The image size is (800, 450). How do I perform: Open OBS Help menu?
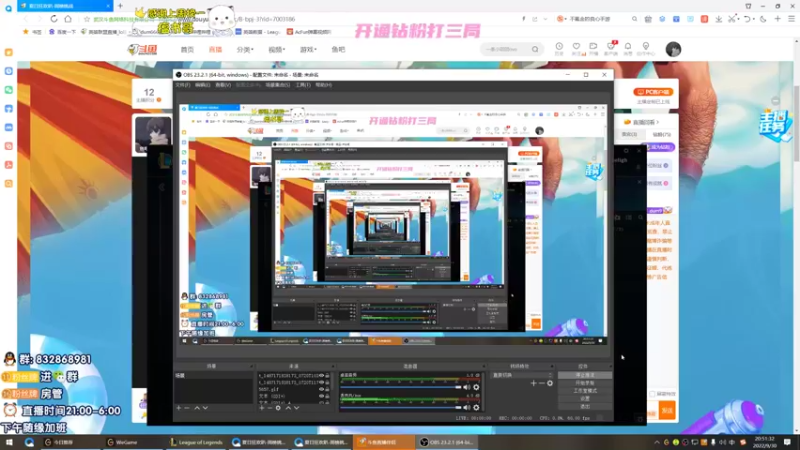pyautogui.click(x=323, y=85)
